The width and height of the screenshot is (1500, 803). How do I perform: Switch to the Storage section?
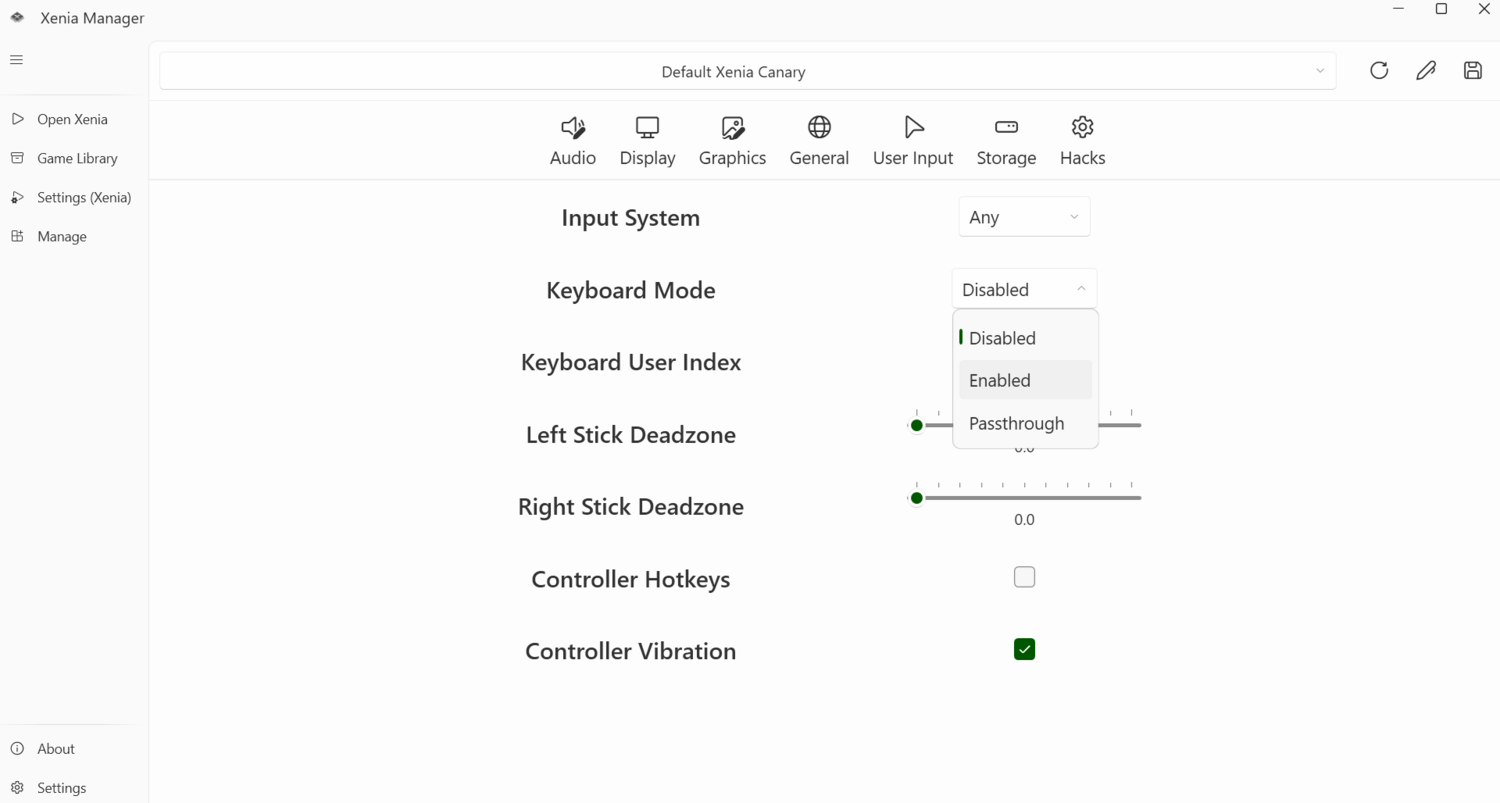1006,141
